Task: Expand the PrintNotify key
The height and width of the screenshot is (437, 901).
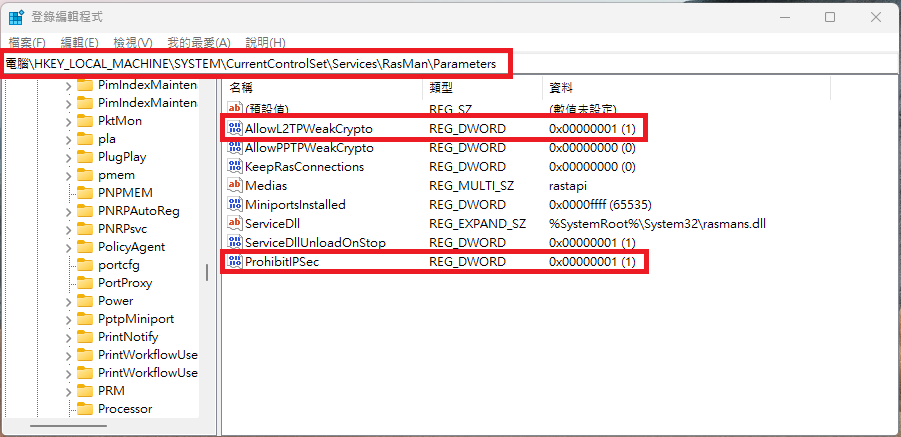Action: click(68, 338)
